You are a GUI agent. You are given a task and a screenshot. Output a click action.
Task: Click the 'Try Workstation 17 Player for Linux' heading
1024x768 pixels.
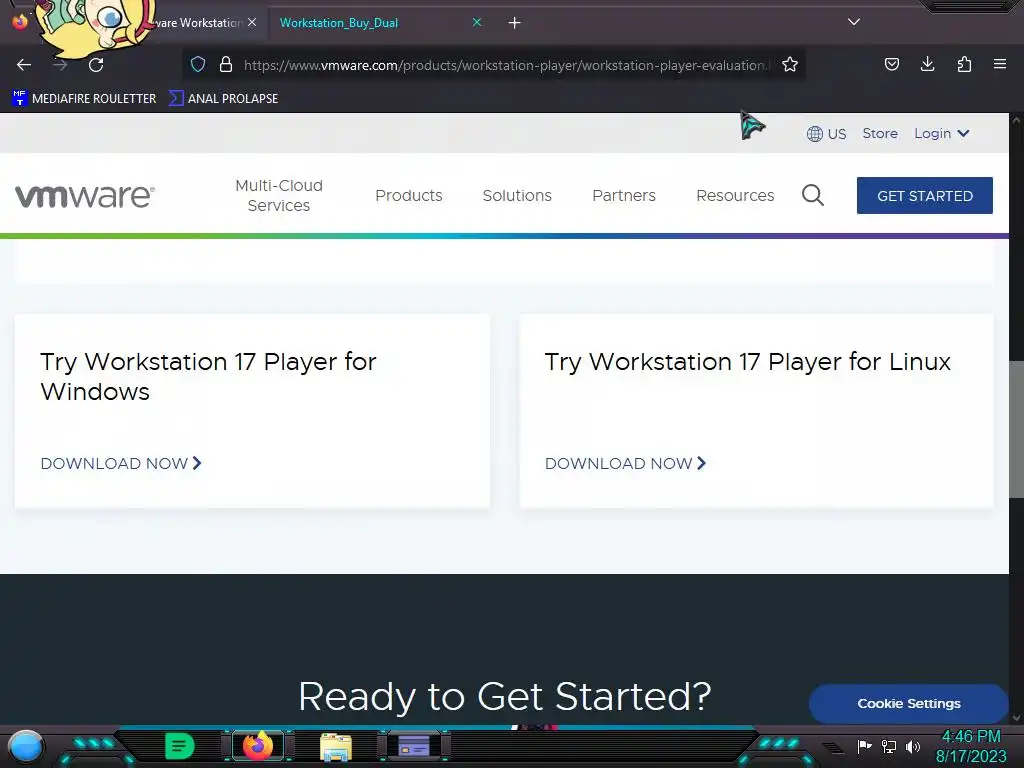point(748,362)
